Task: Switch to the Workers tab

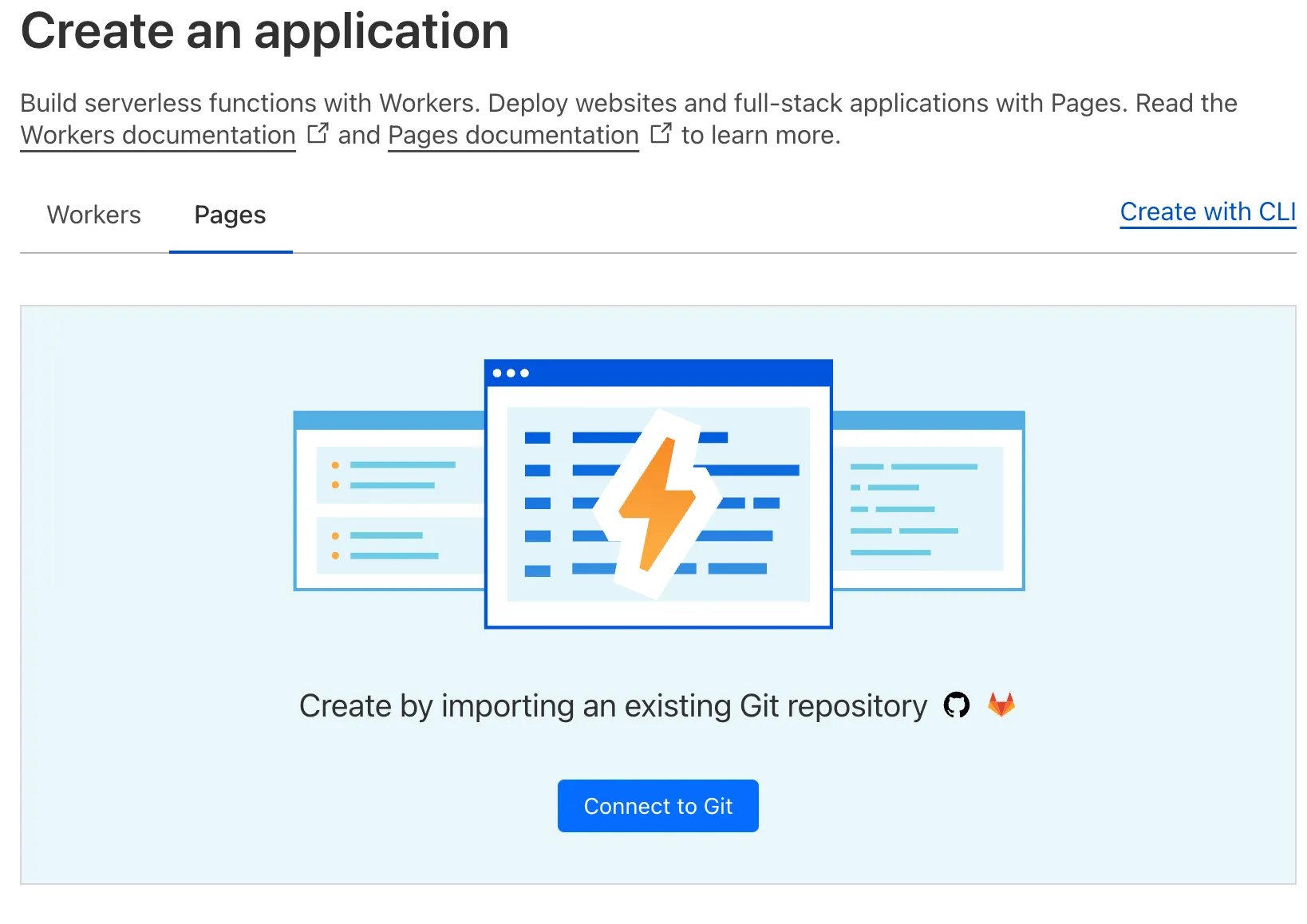Action: coord(94,215)
